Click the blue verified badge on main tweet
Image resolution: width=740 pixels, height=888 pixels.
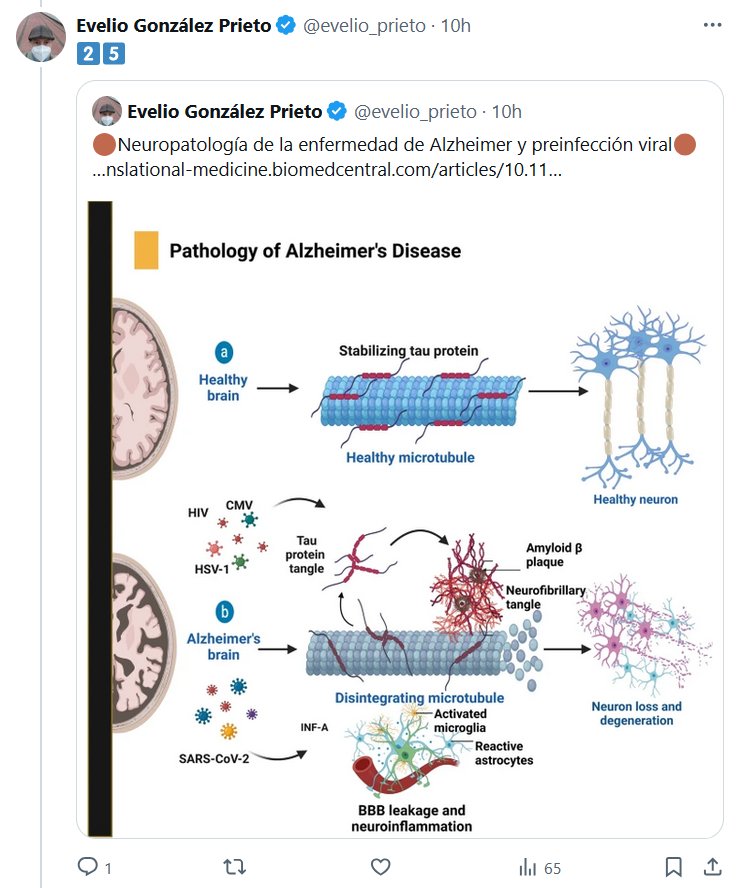(286, 26)
